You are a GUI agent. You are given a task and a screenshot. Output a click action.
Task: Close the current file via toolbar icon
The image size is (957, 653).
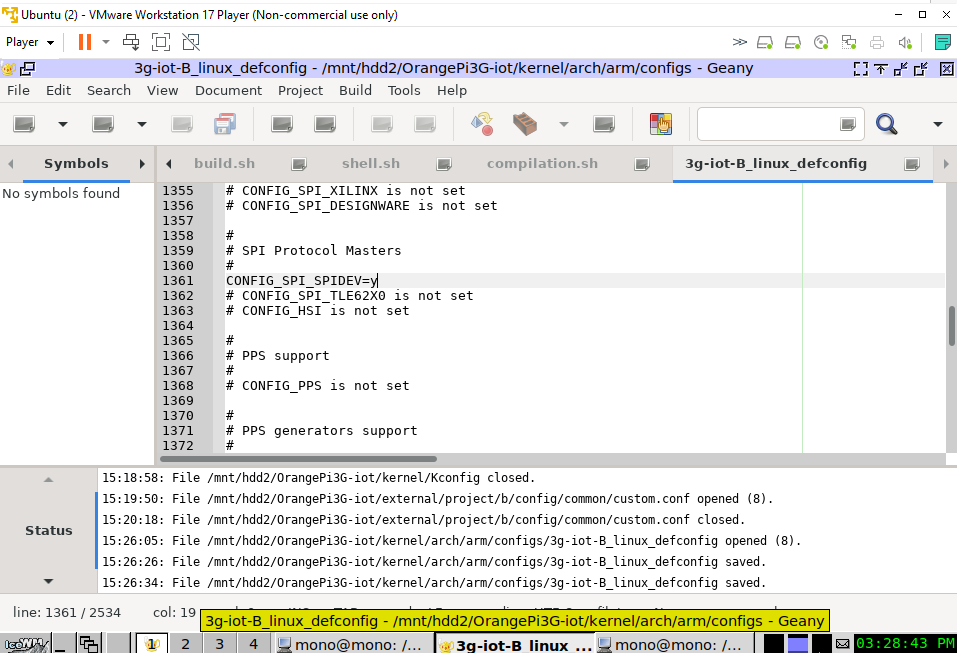325,124
